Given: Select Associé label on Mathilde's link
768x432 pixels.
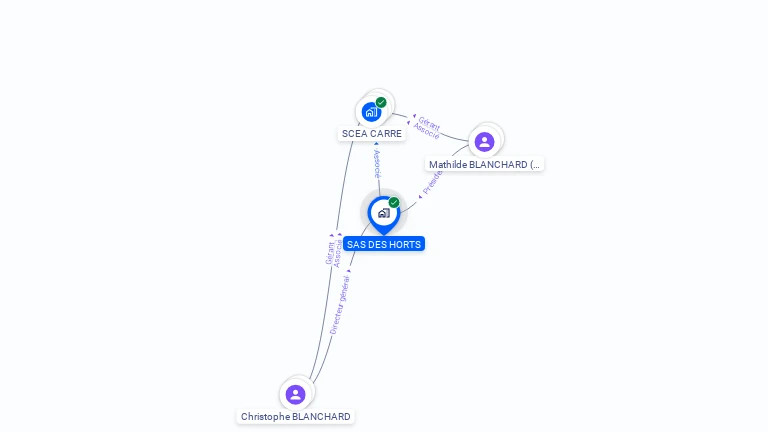Looking at the screenshot, I should (x=426, y=131).
